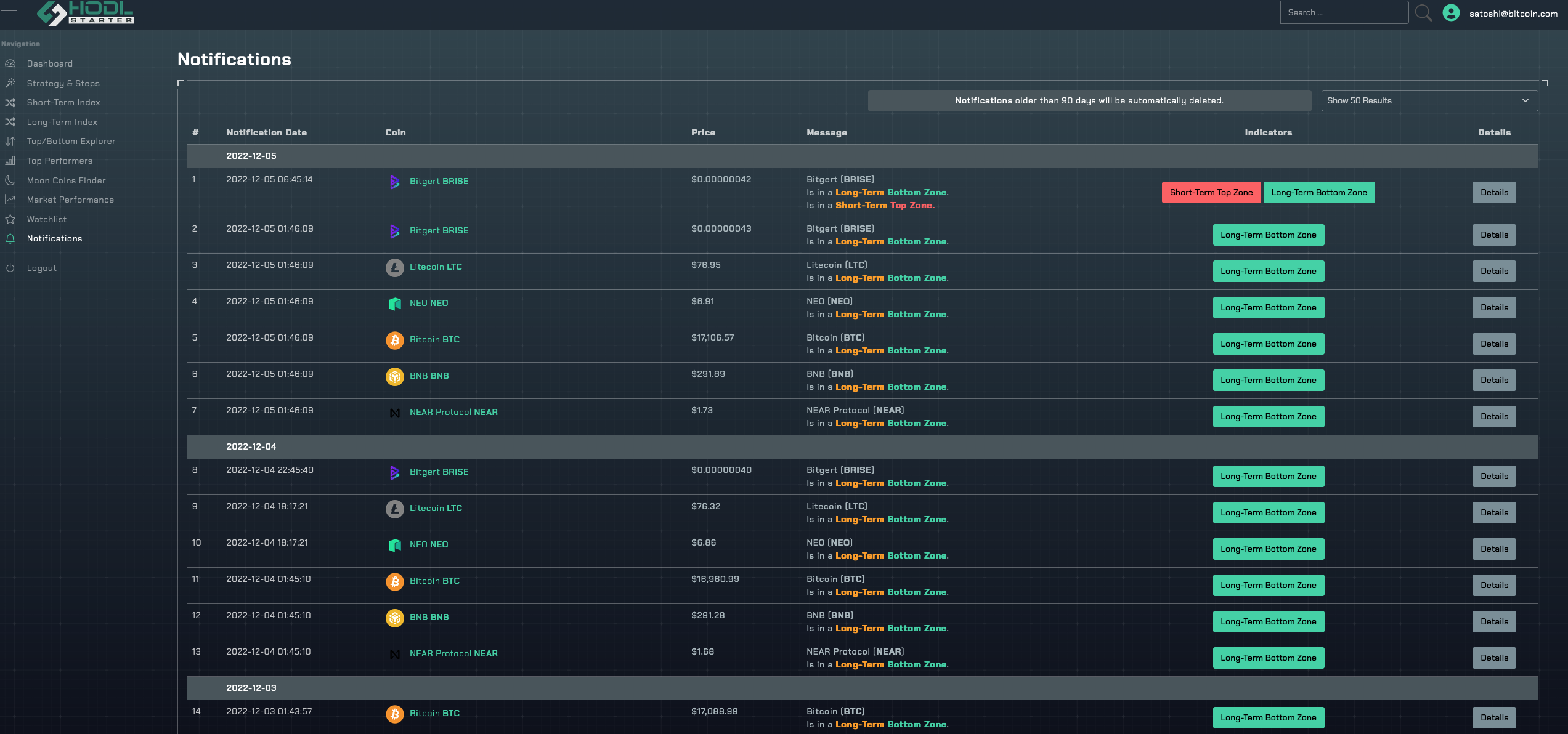Viewport: 1568px width, 734px height.
Task: Click BNB coin icon in row 12
Action: point(395,618)
